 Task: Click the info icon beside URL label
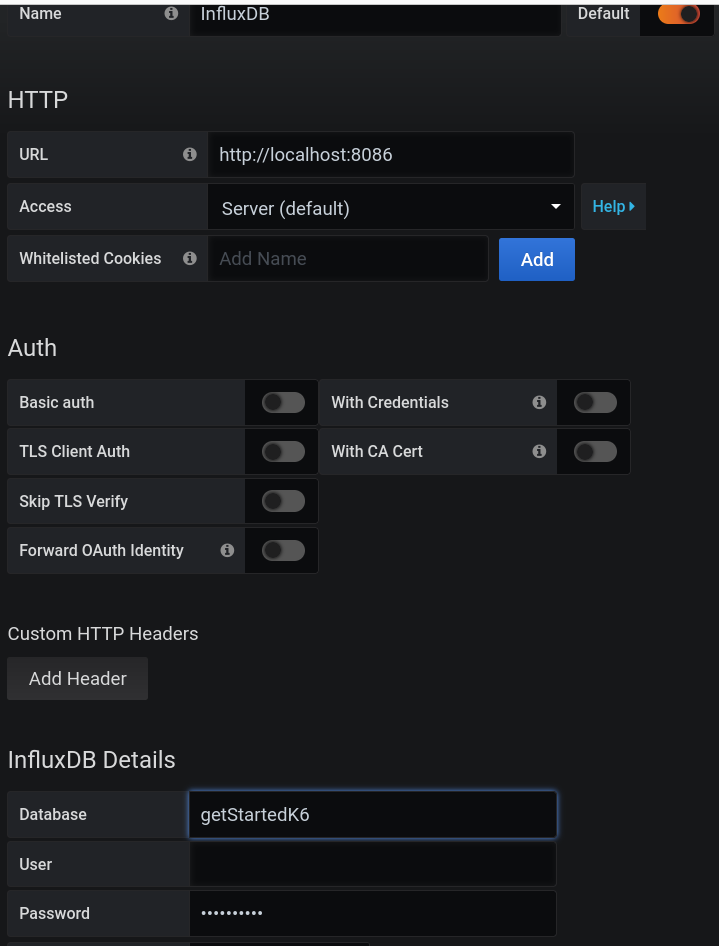[x=190, y=155]
